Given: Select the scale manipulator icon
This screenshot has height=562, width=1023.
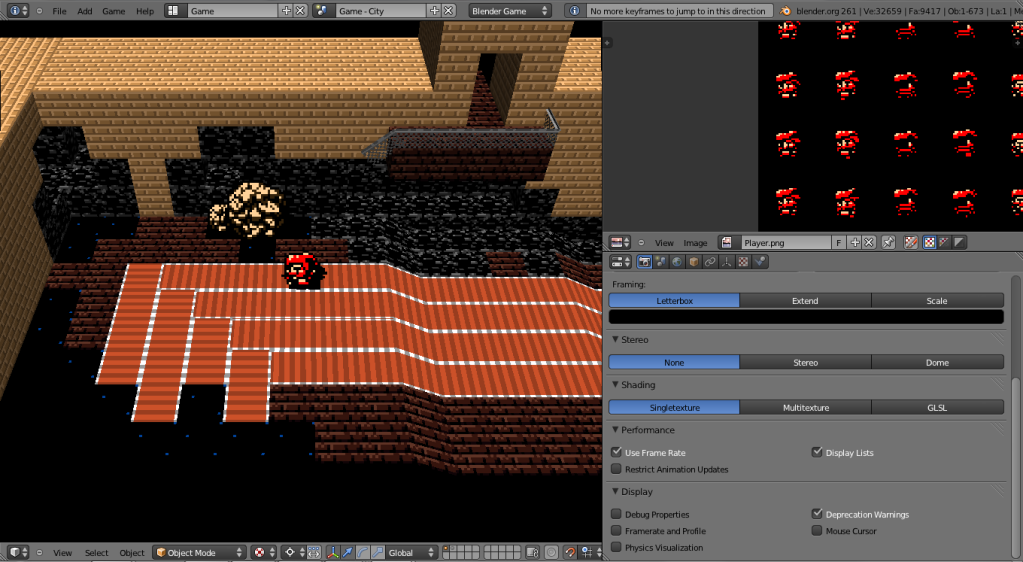Looking at the screenshot, I should click(378, 552).
